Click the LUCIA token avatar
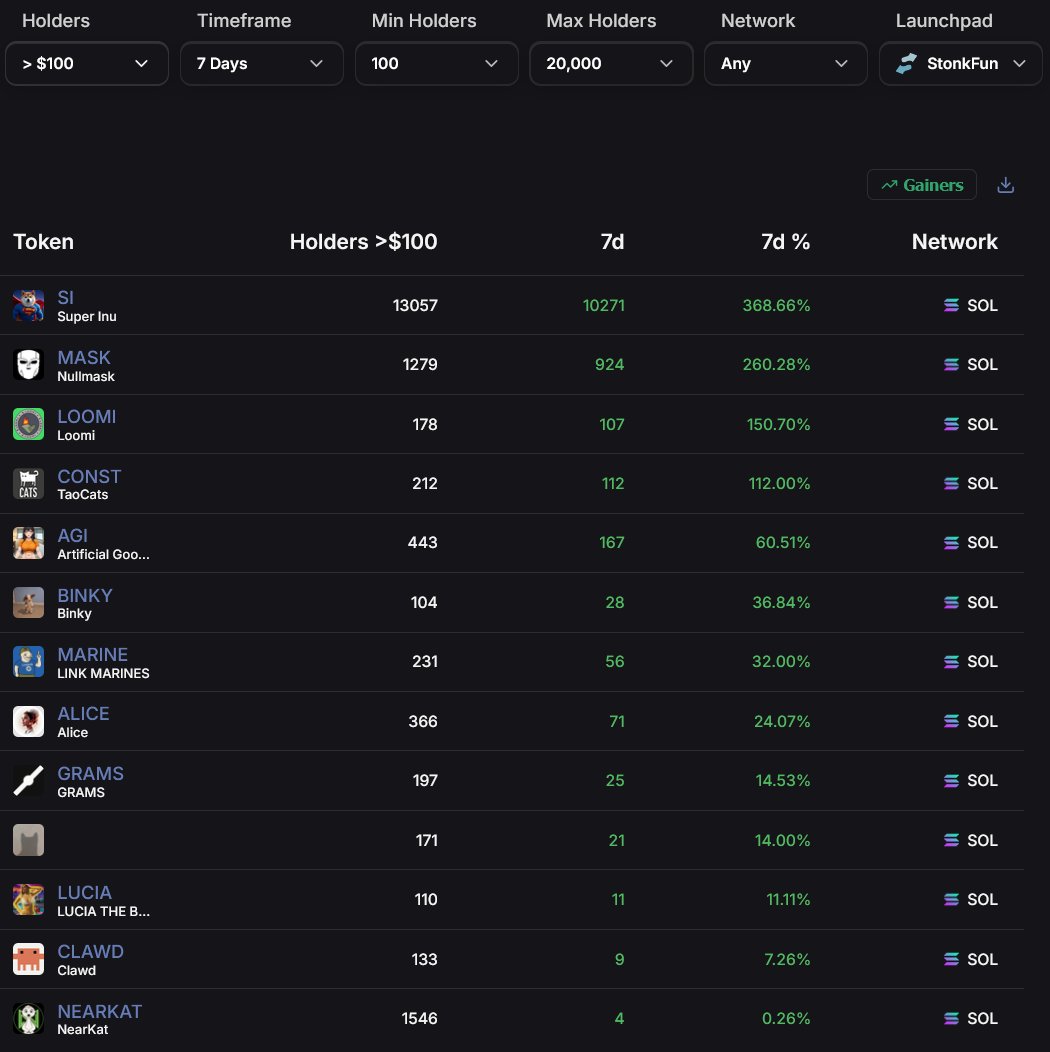Viewport: 1050px width, 1052px height. 28,900
